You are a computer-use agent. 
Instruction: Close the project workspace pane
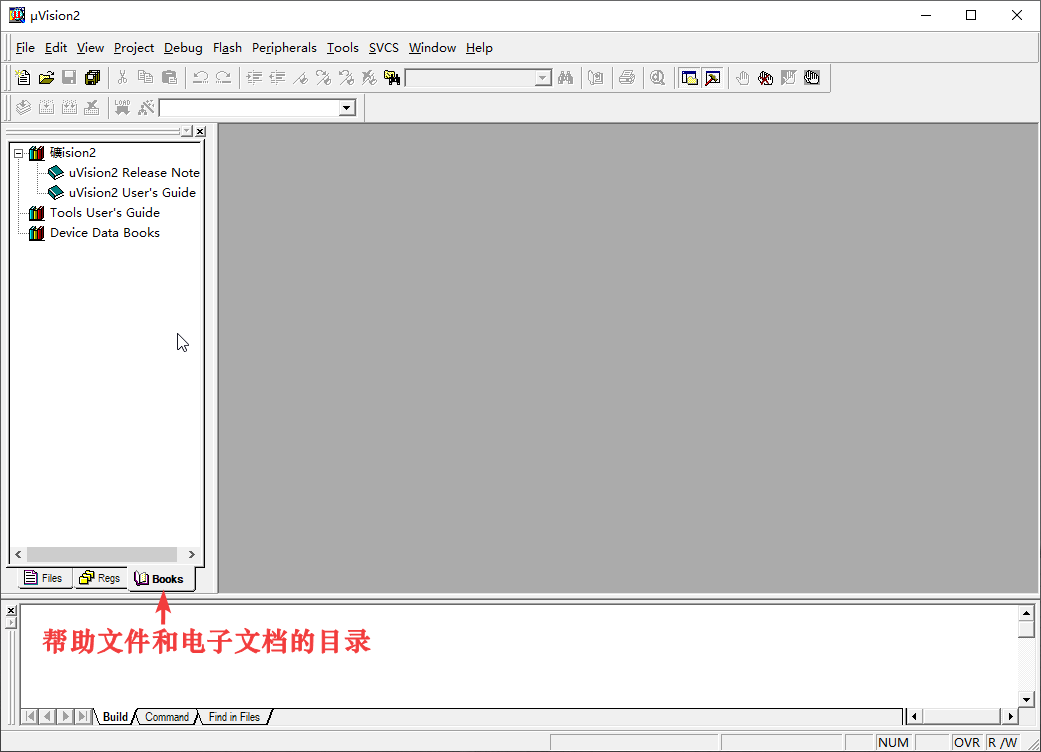pos(200,131)
